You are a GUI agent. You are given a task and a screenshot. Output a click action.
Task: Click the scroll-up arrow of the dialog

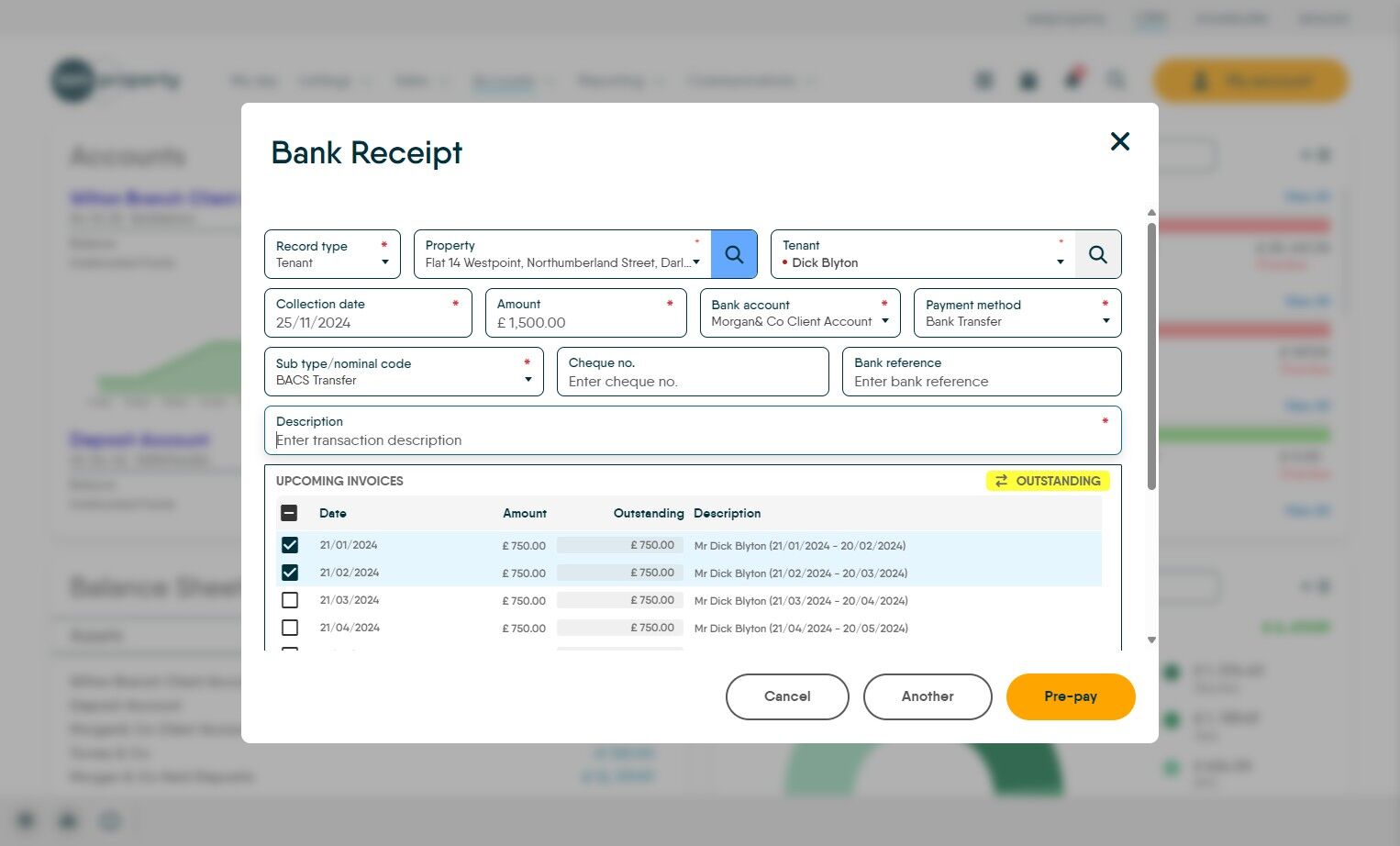tap(1151, 213)
